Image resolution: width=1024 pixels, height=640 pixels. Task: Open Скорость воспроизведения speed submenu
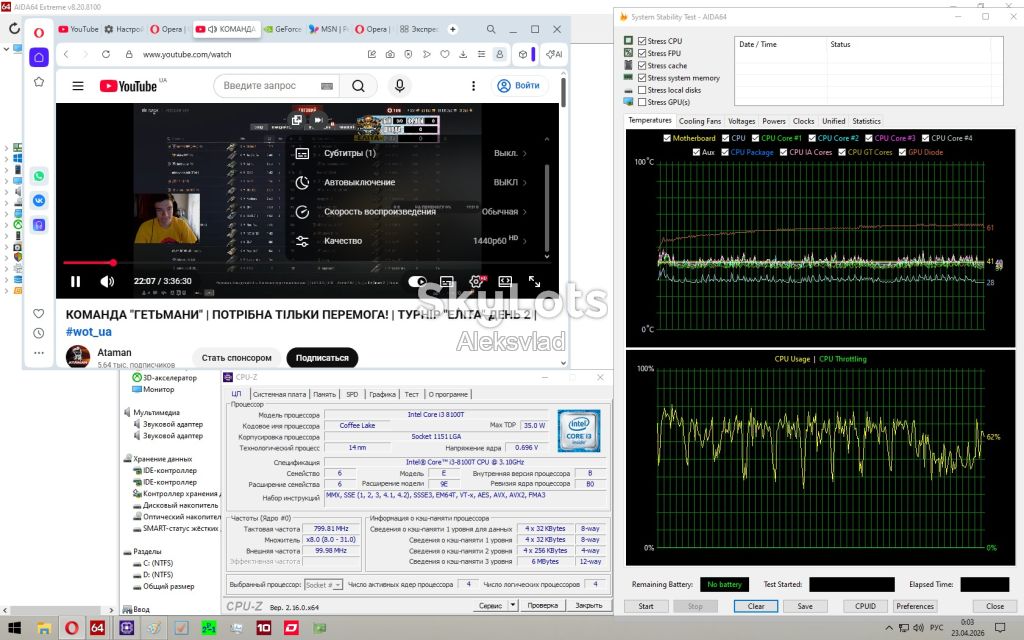point(413,212)
